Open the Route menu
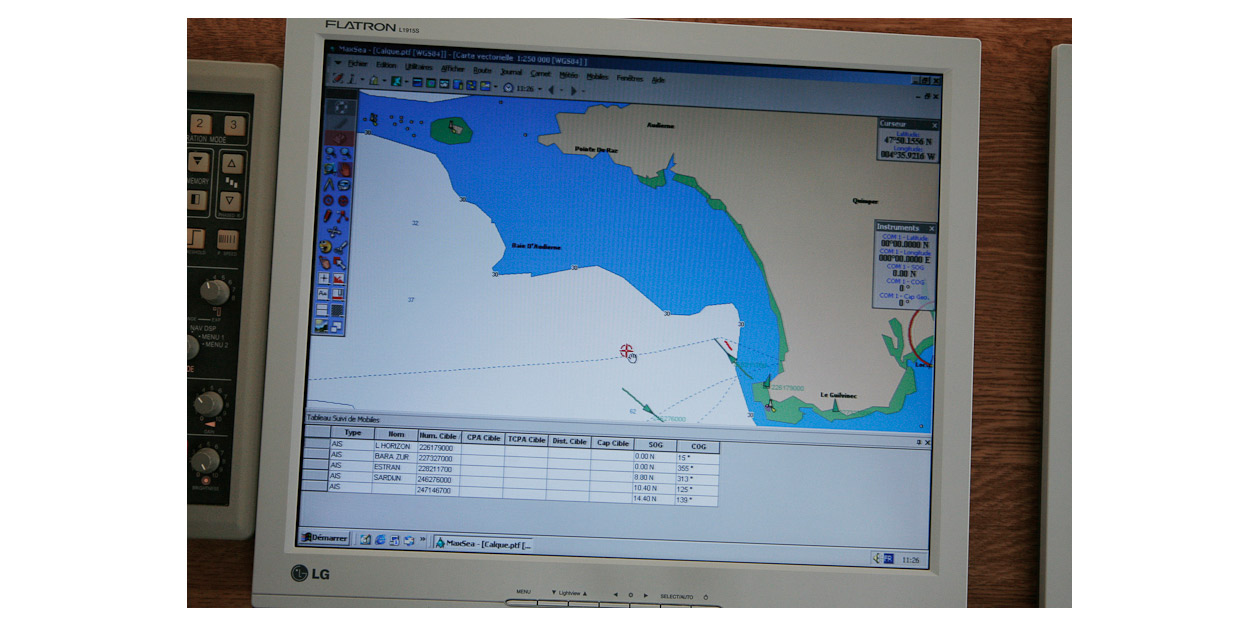 (482, 70)
